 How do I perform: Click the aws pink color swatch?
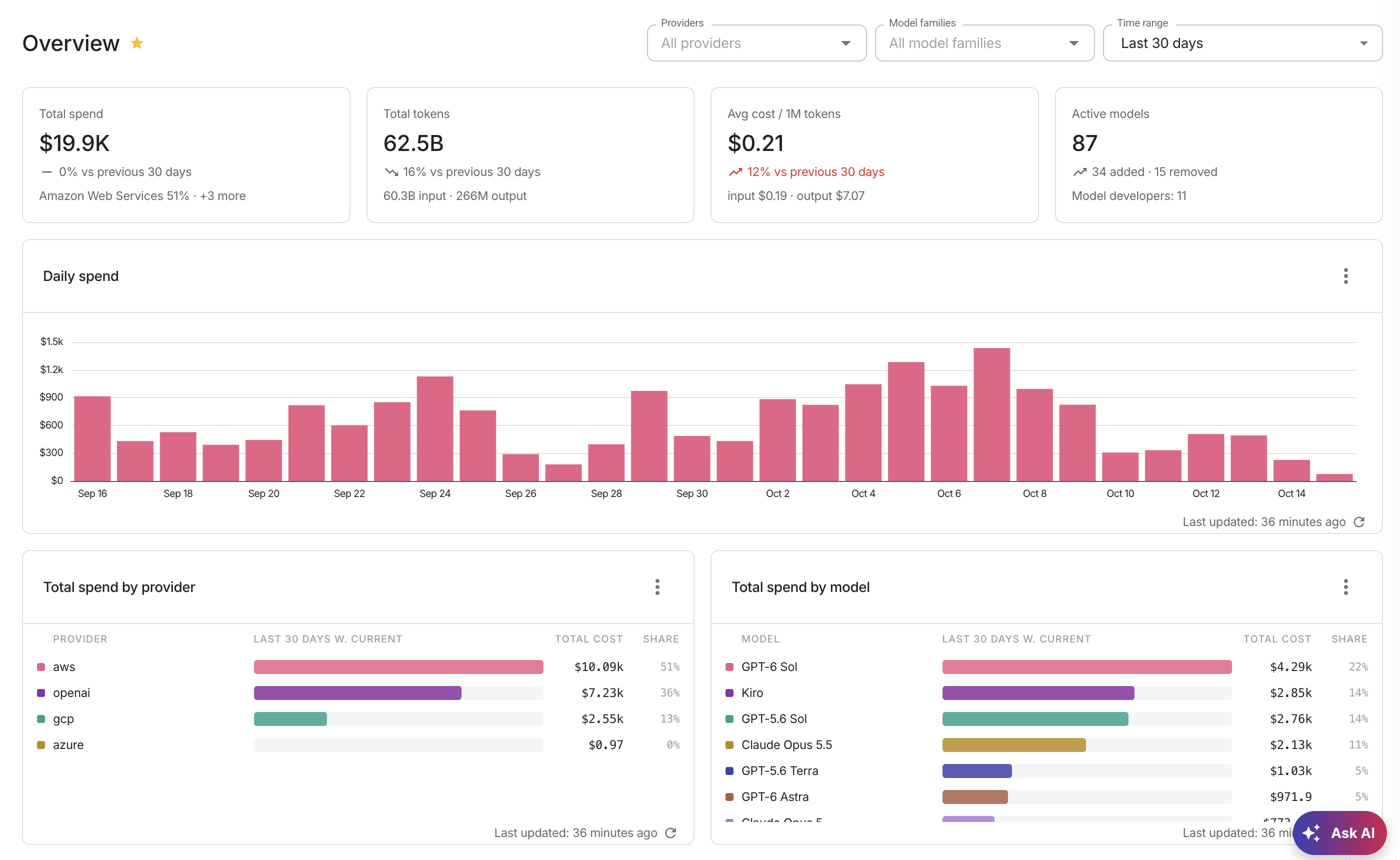point(41,666)
